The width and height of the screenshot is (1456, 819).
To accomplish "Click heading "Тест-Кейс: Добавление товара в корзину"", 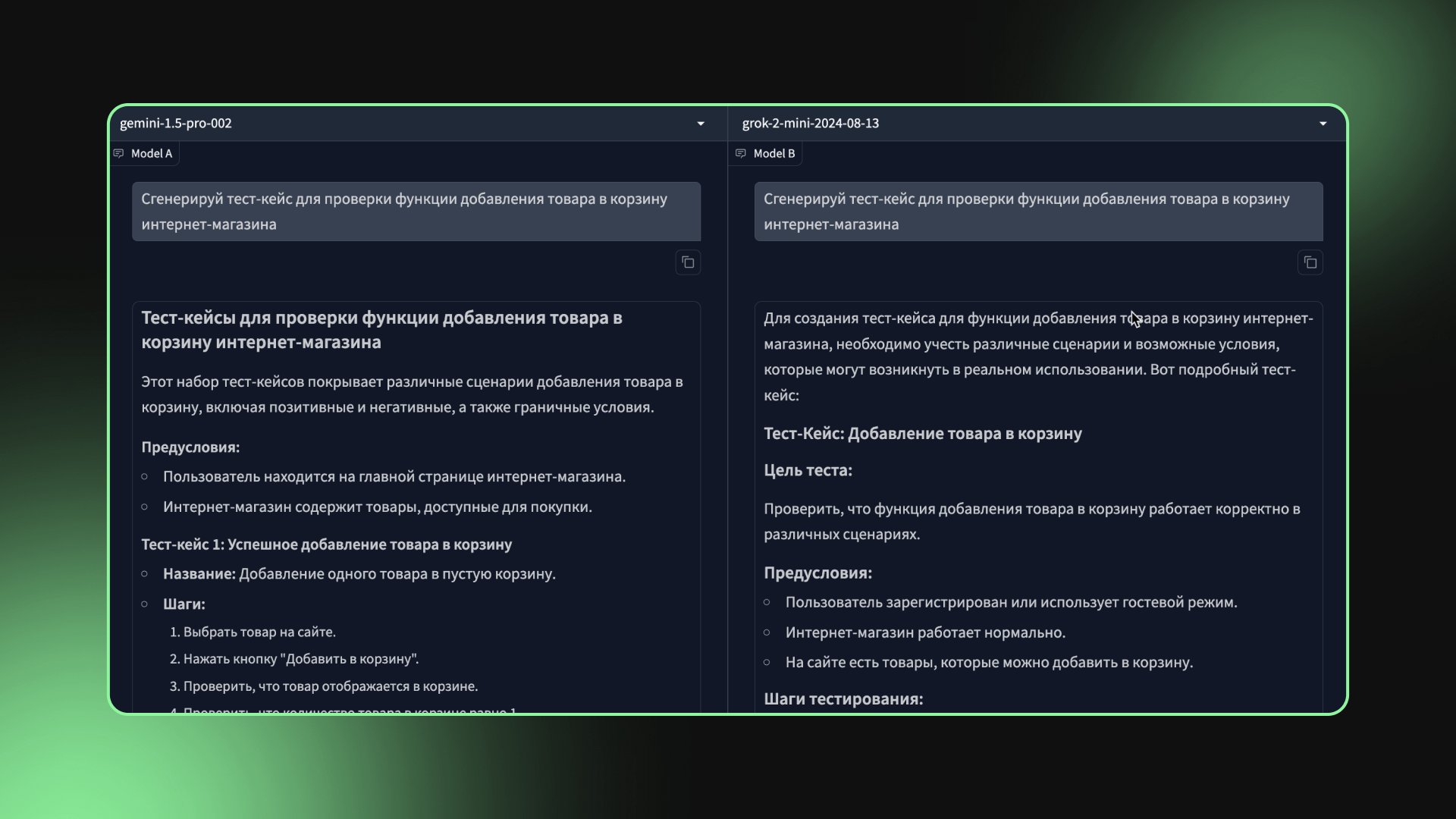I will [922, 433].
